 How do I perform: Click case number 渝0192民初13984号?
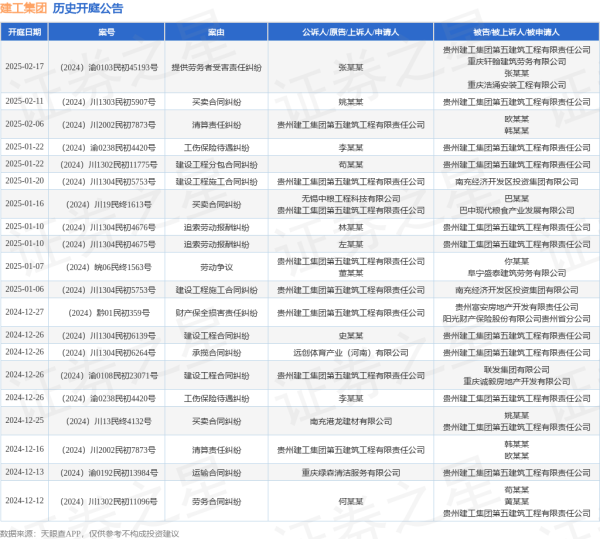pos(109,473)
